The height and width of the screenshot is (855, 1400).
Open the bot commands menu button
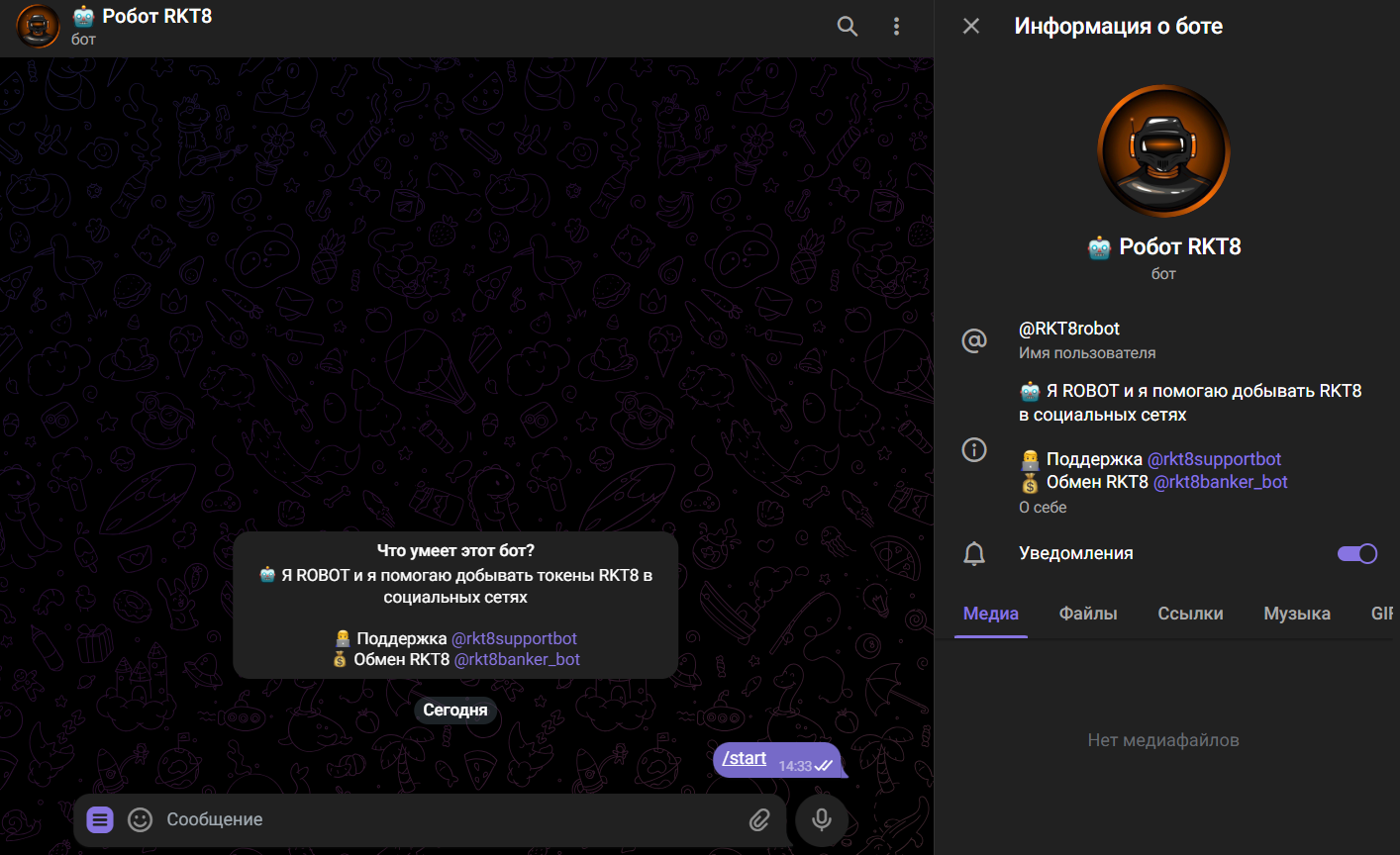pos(100,819)
